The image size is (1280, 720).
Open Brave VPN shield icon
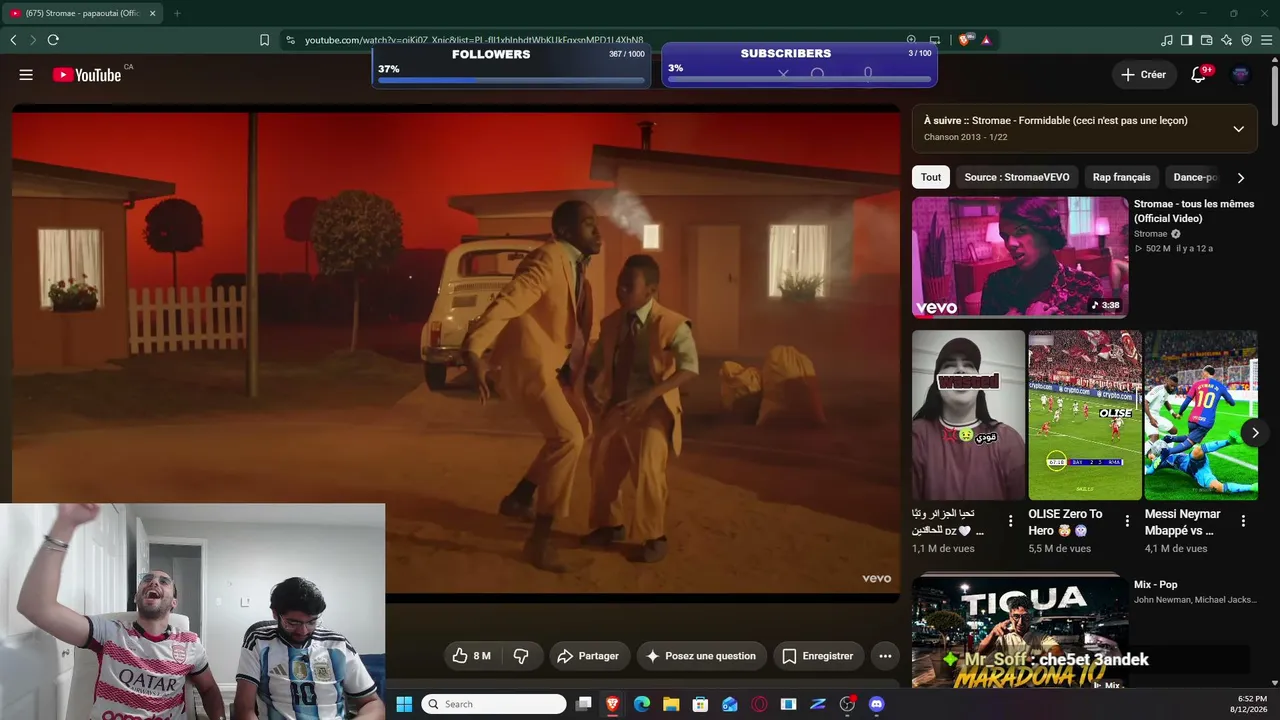tap(1246, 40)
